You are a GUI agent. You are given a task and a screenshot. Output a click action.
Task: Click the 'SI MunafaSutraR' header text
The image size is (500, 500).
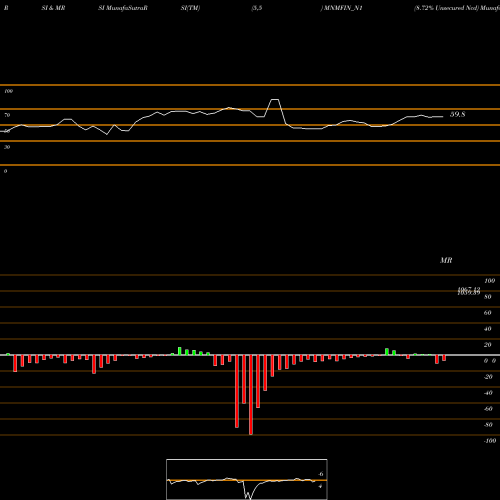tap(123, 8)
